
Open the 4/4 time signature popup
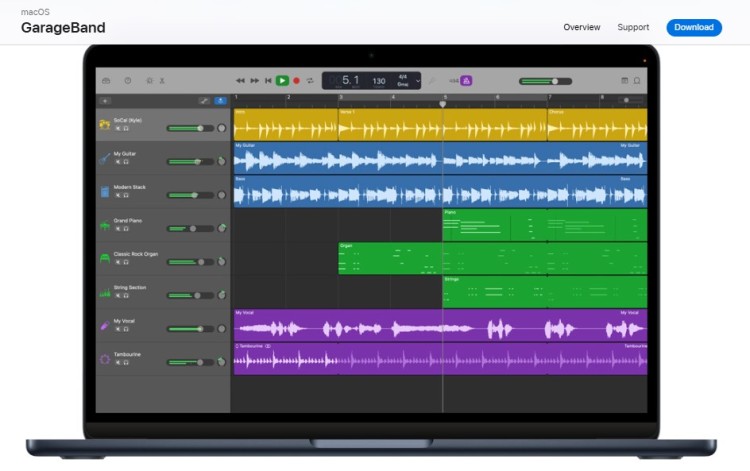[x=403, y=77]
